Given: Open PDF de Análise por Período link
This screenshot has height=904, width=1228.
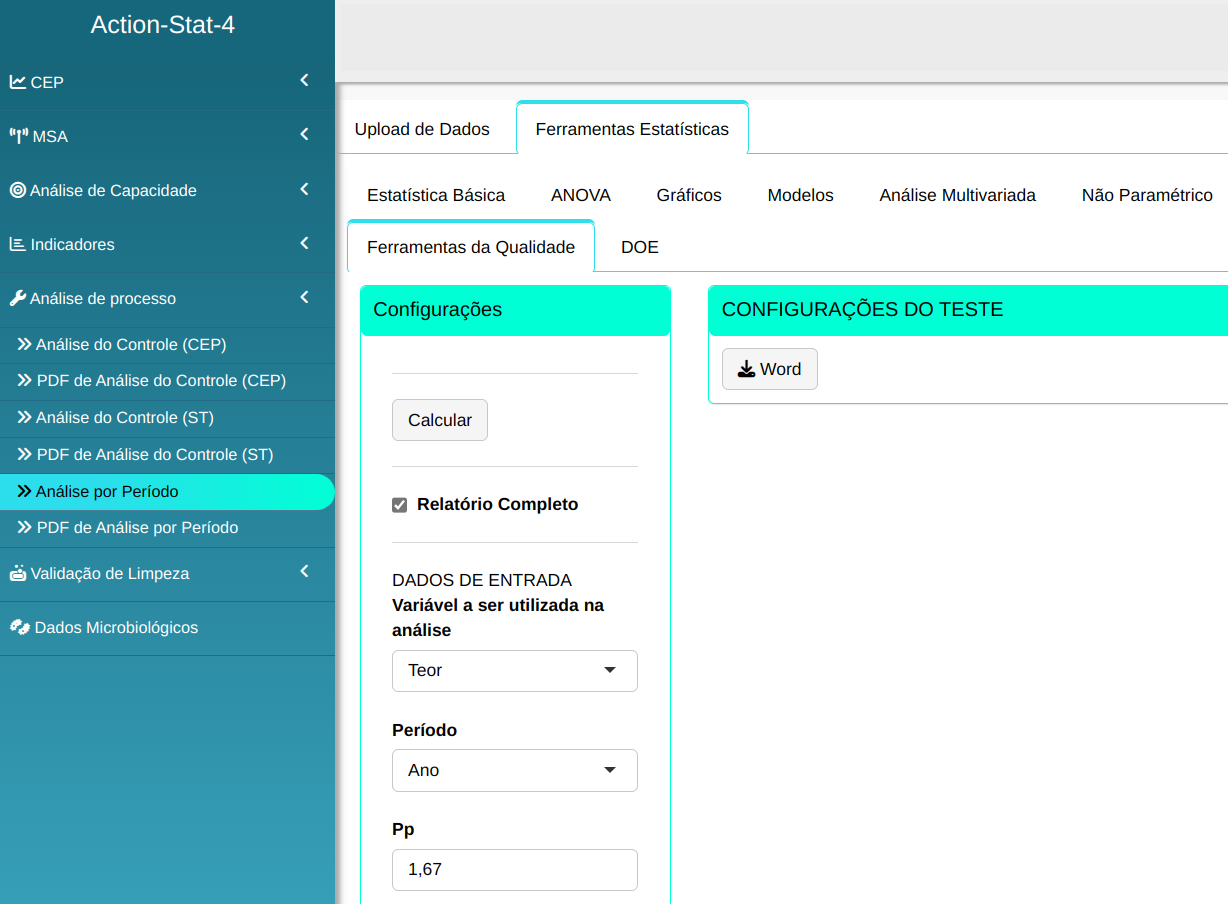Looking at the screenshot, I should 137,527.
